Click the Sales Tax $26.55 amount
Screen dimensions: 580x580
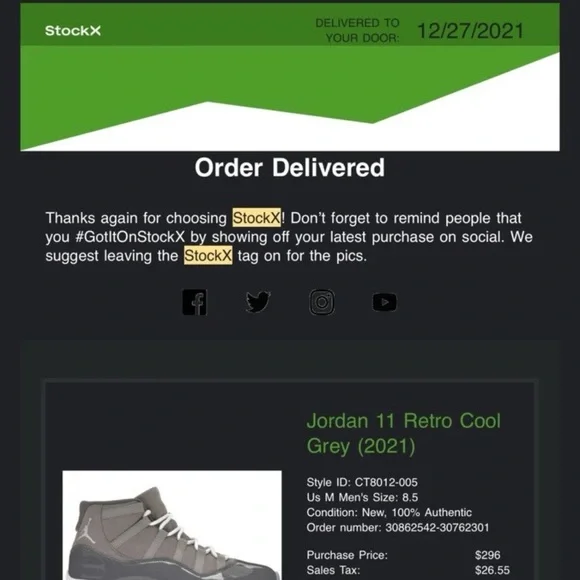[x=492, y=570]
